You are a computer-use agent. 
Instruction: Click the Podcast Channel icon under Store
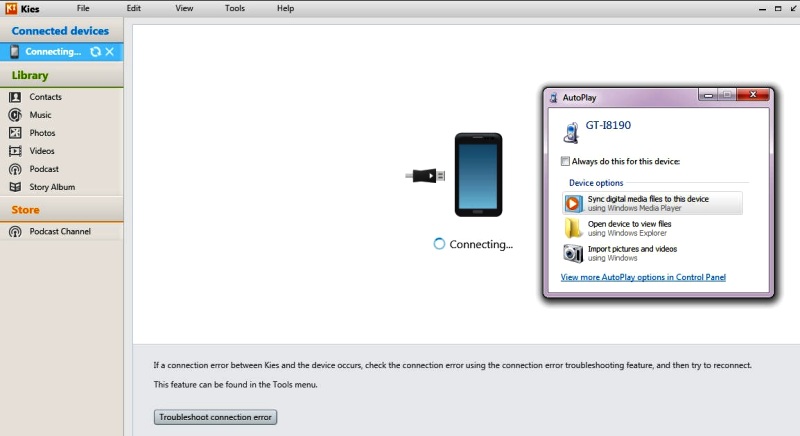15,232
